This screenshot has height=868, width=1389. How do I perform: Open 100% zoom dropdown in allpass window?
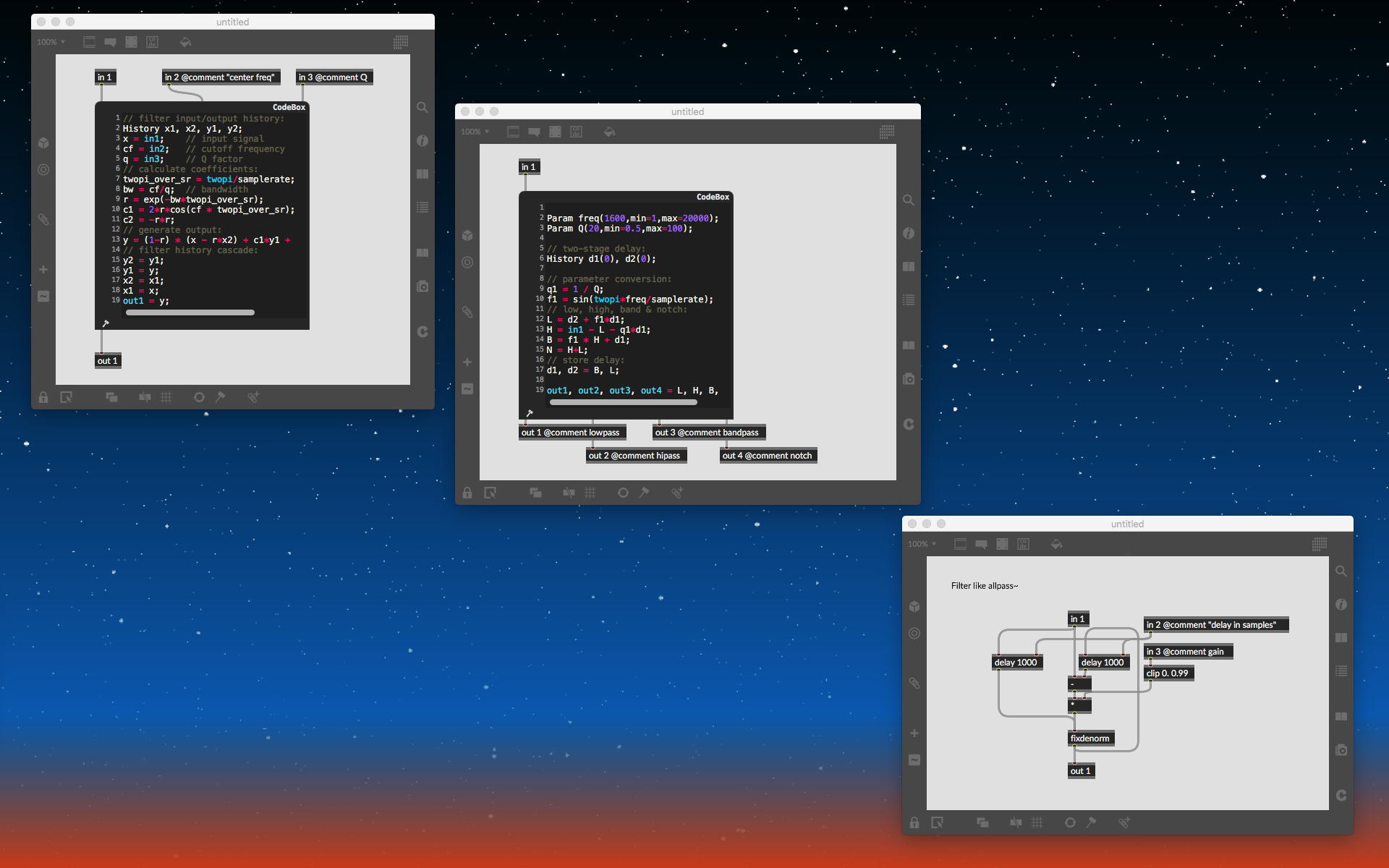pyautogui.click(x=922, y=544)
